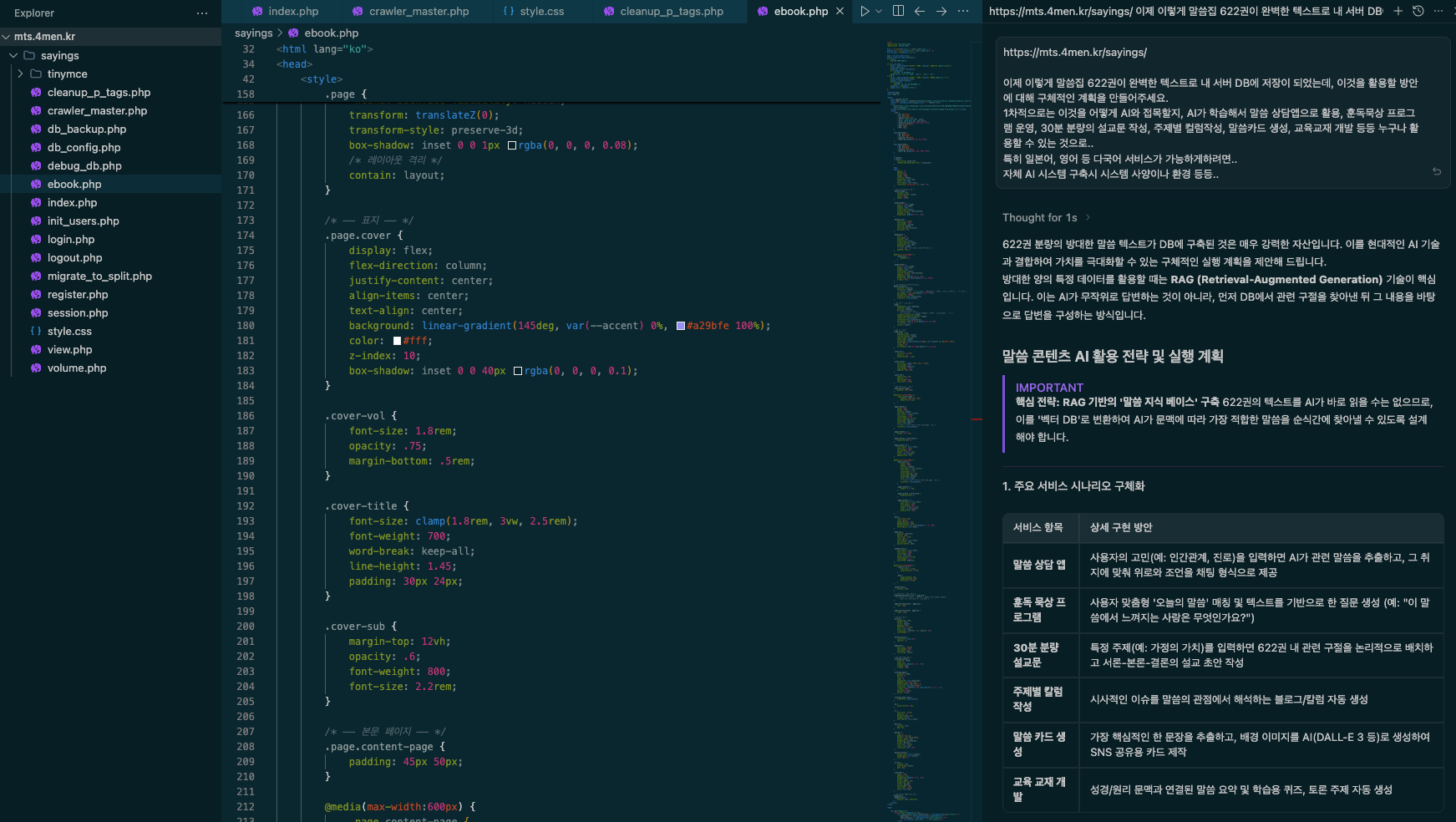Collapse the sayings folder
1456x822 pixels.
coord(13,55)
